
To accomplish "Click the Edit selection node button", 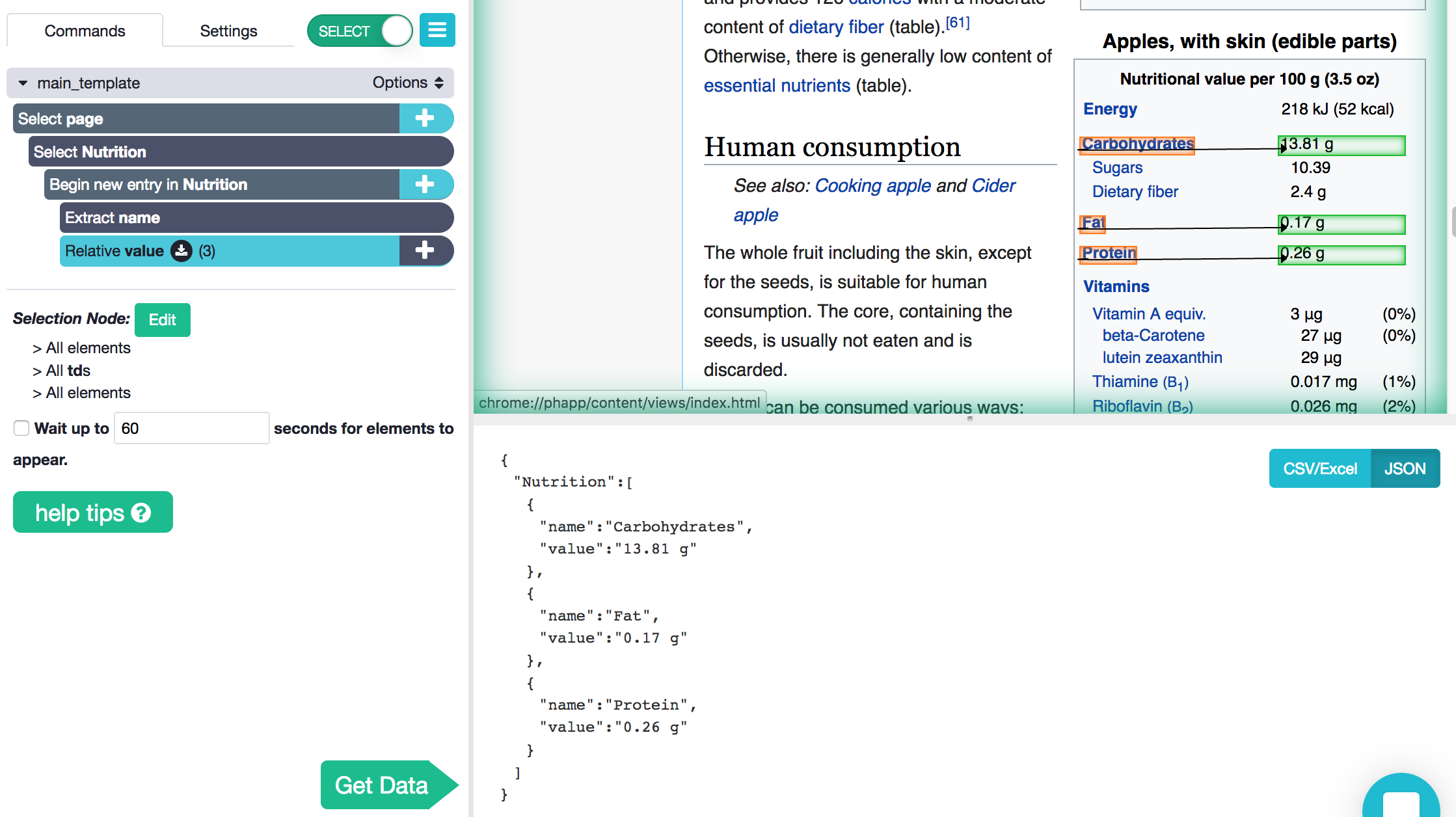I will 163,319.
